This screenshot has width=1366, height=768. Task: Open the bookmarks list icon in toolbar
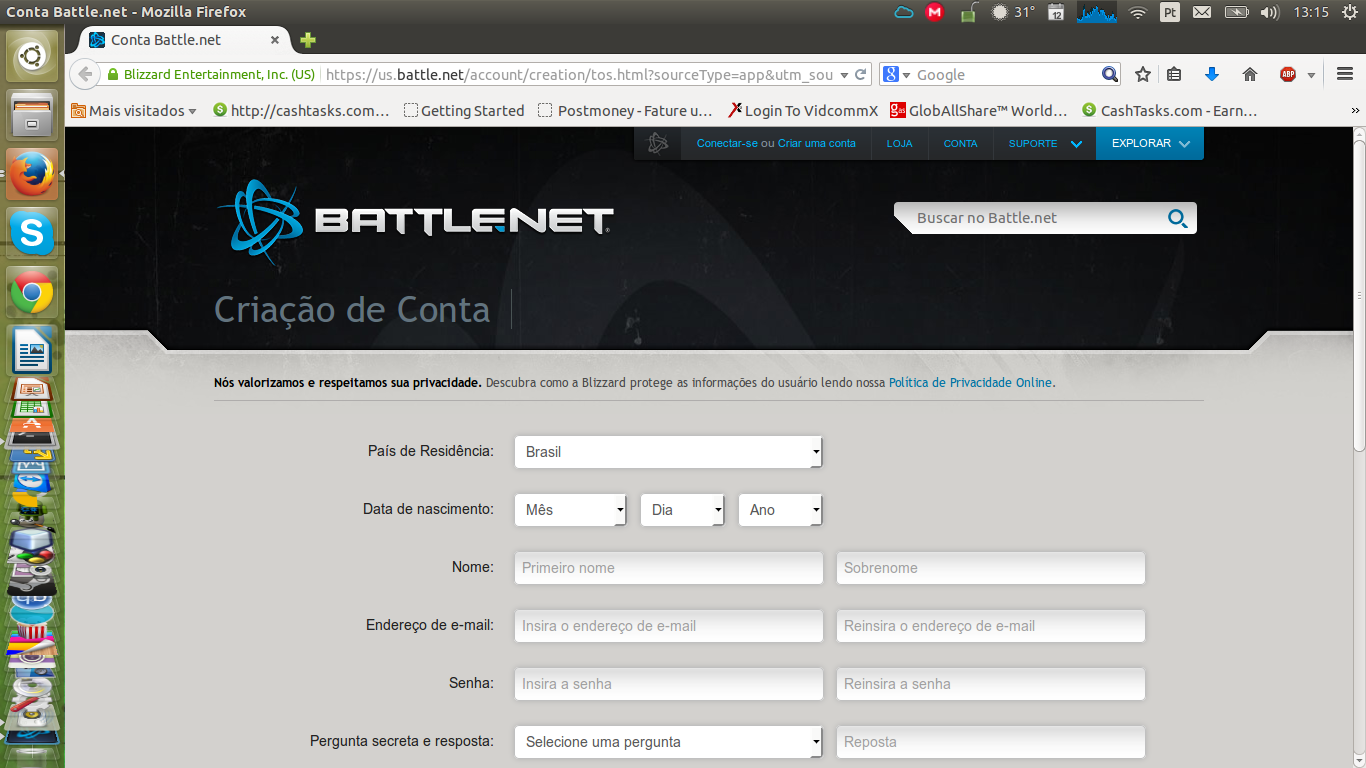click(1175, 75)
